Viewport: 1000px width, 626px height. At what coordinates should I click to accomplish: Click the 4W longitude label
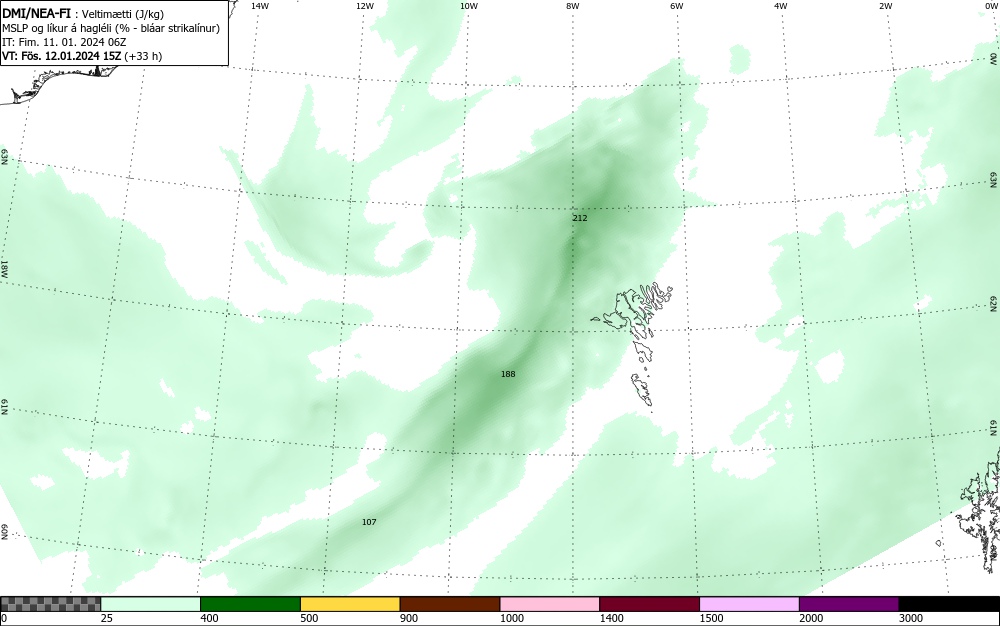(781, 6)
